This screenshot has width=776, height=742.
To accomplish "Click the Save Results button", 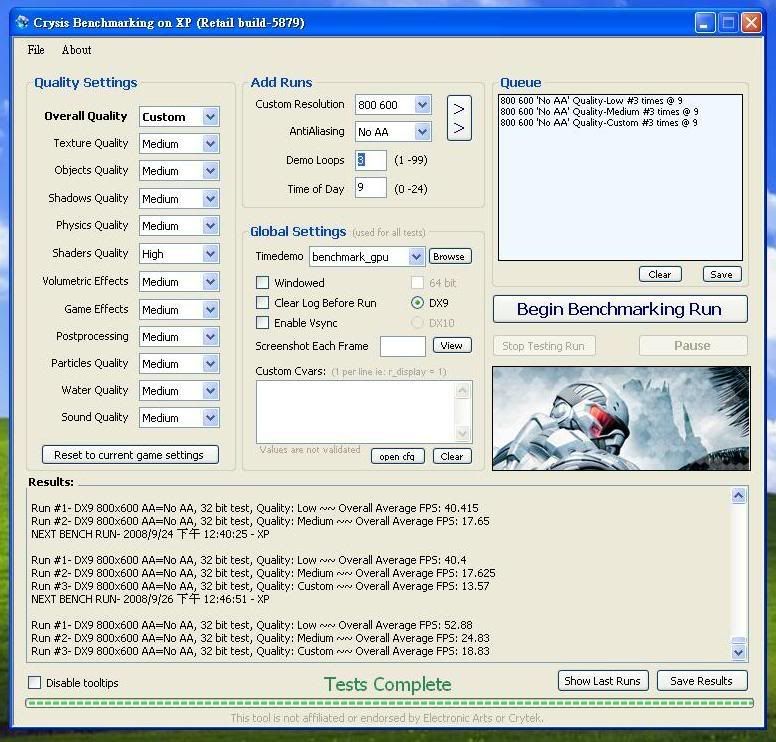I will coord(701,681).
